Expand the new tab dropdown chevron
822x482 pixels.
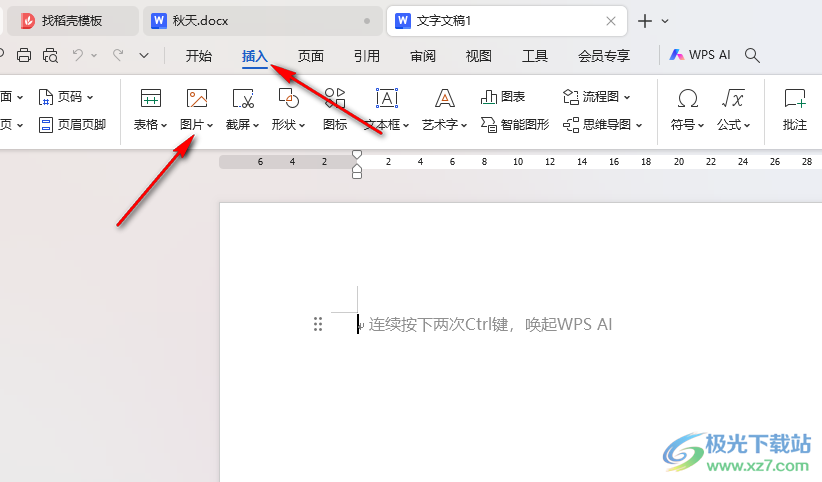coord(665,21)
